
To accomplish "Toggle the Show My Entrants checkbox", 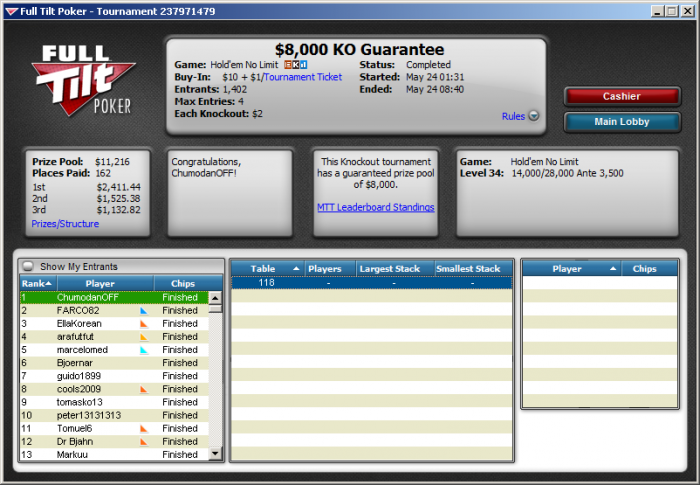I will [x=28, y=266].
